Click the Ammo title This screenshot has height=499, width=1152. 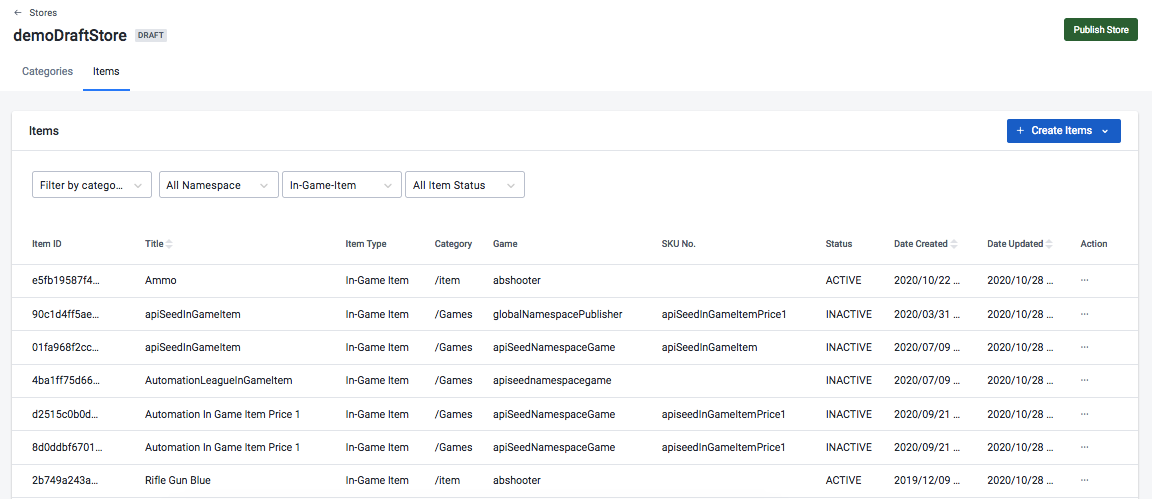(161, 281)
